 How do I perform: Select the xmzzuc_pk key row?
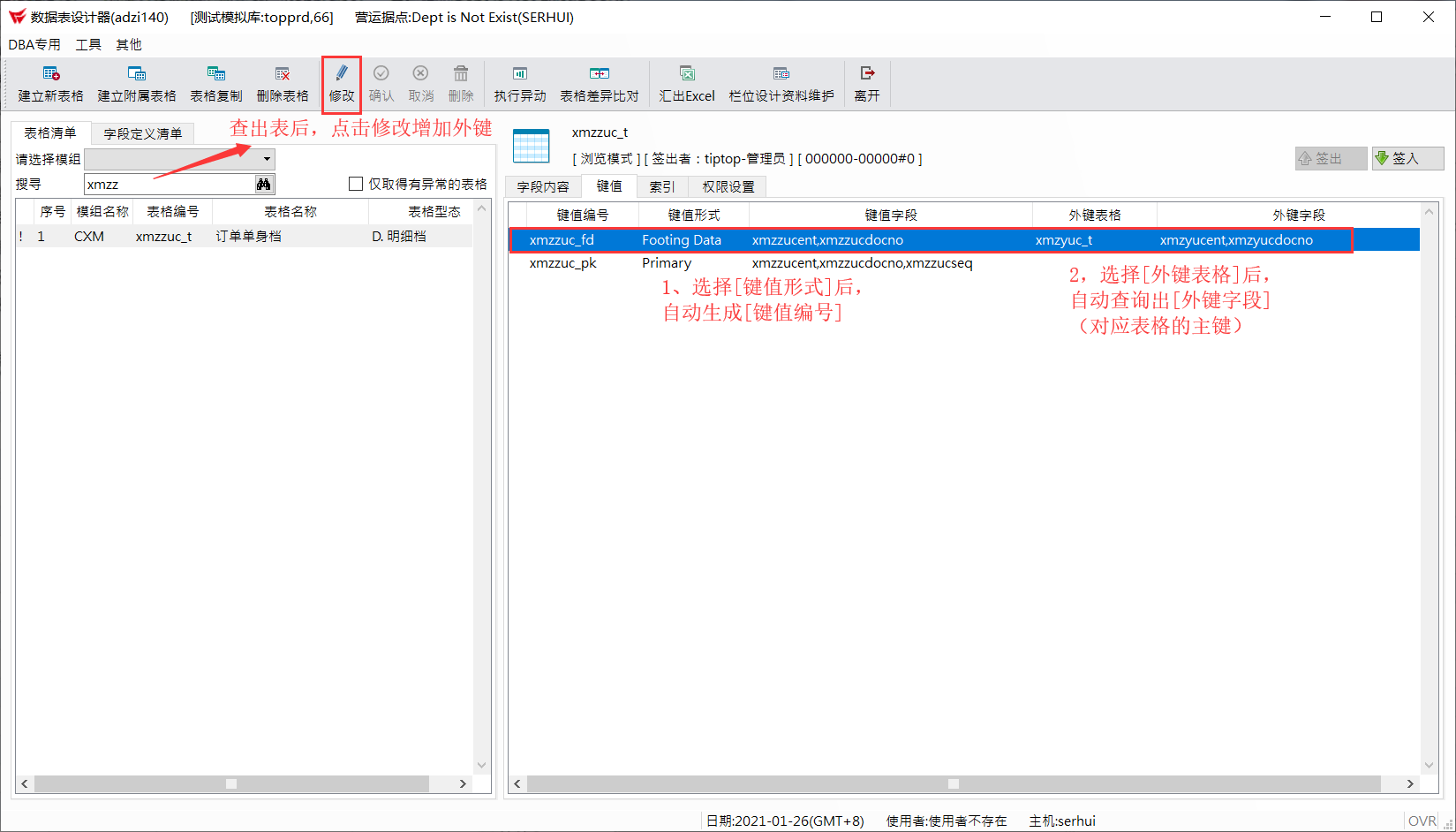pos(964,263)
